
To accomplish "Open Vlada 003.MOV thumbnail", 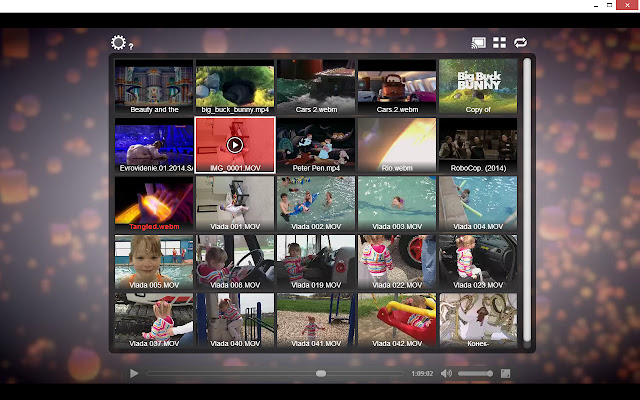I will click(397, 204).
